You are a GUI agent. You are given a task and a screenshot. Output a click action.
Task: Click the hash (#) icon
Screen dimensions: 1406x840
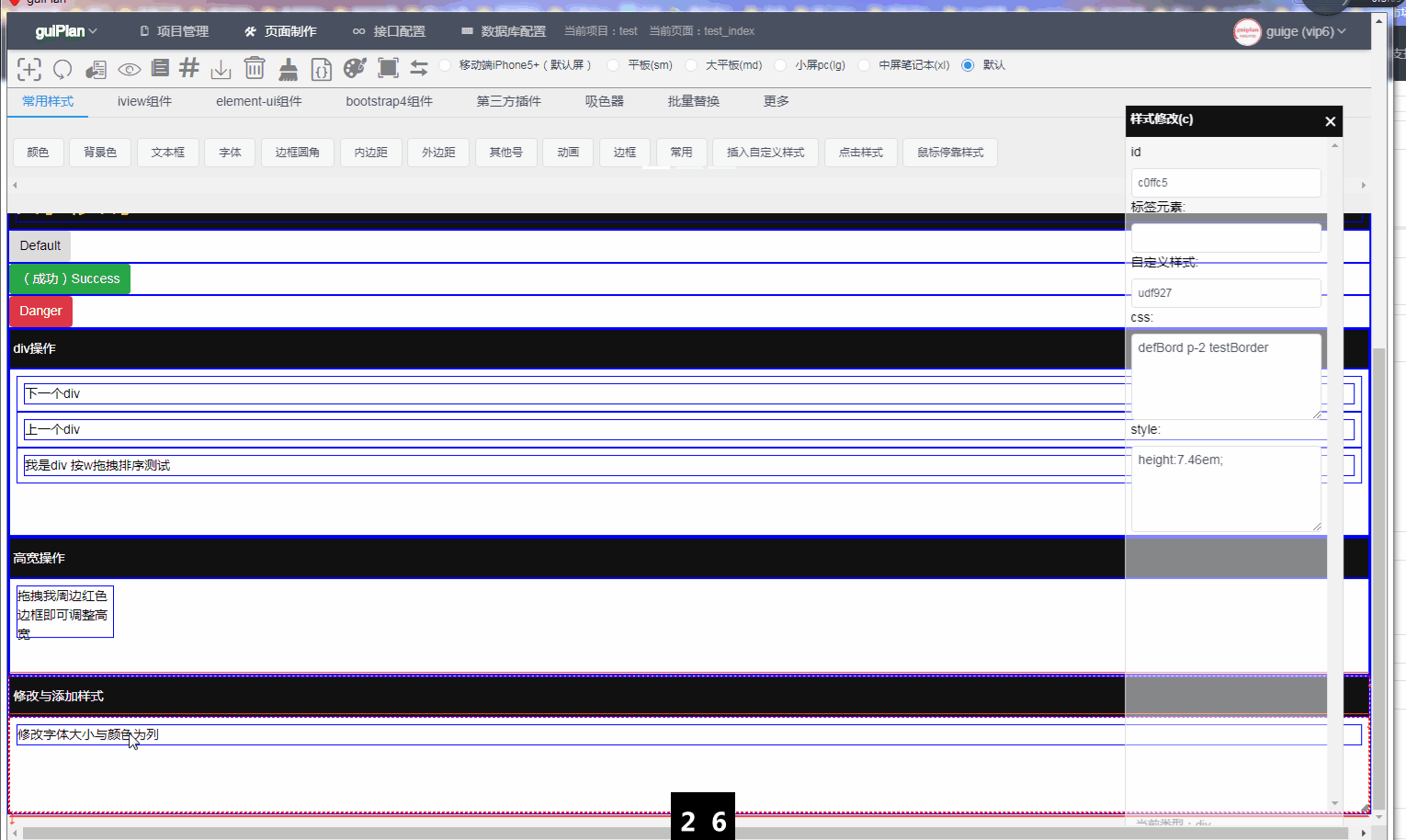[x=189, y=67]
